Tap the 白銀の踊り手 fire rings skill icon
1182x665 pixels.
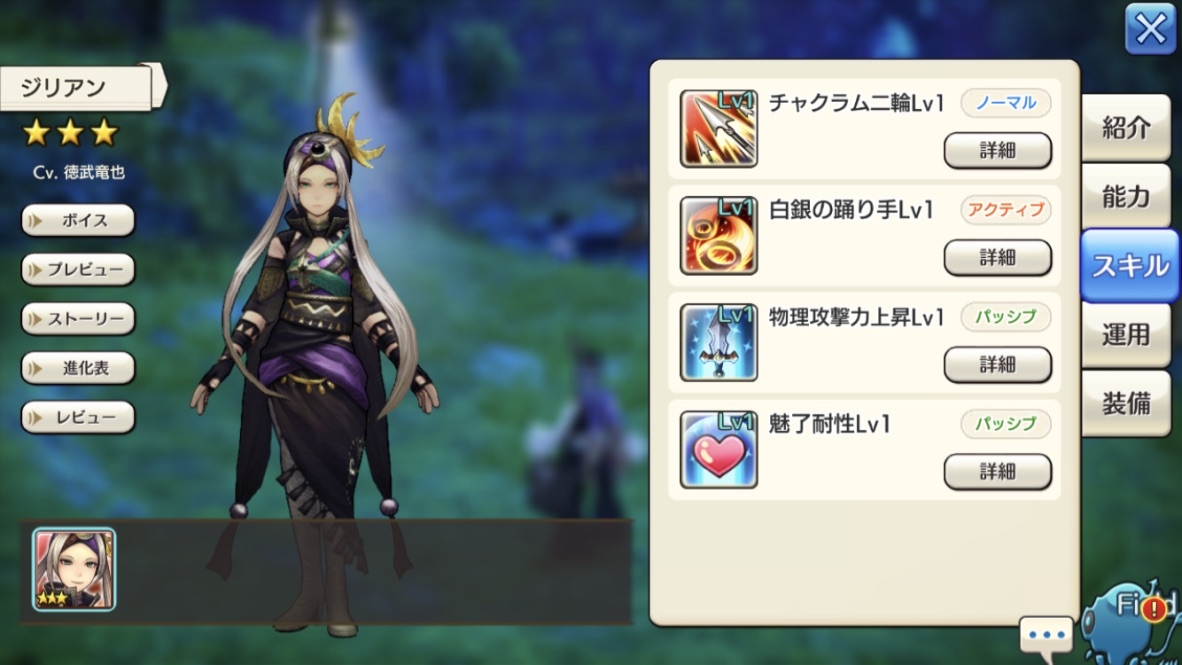click(718, 236)
